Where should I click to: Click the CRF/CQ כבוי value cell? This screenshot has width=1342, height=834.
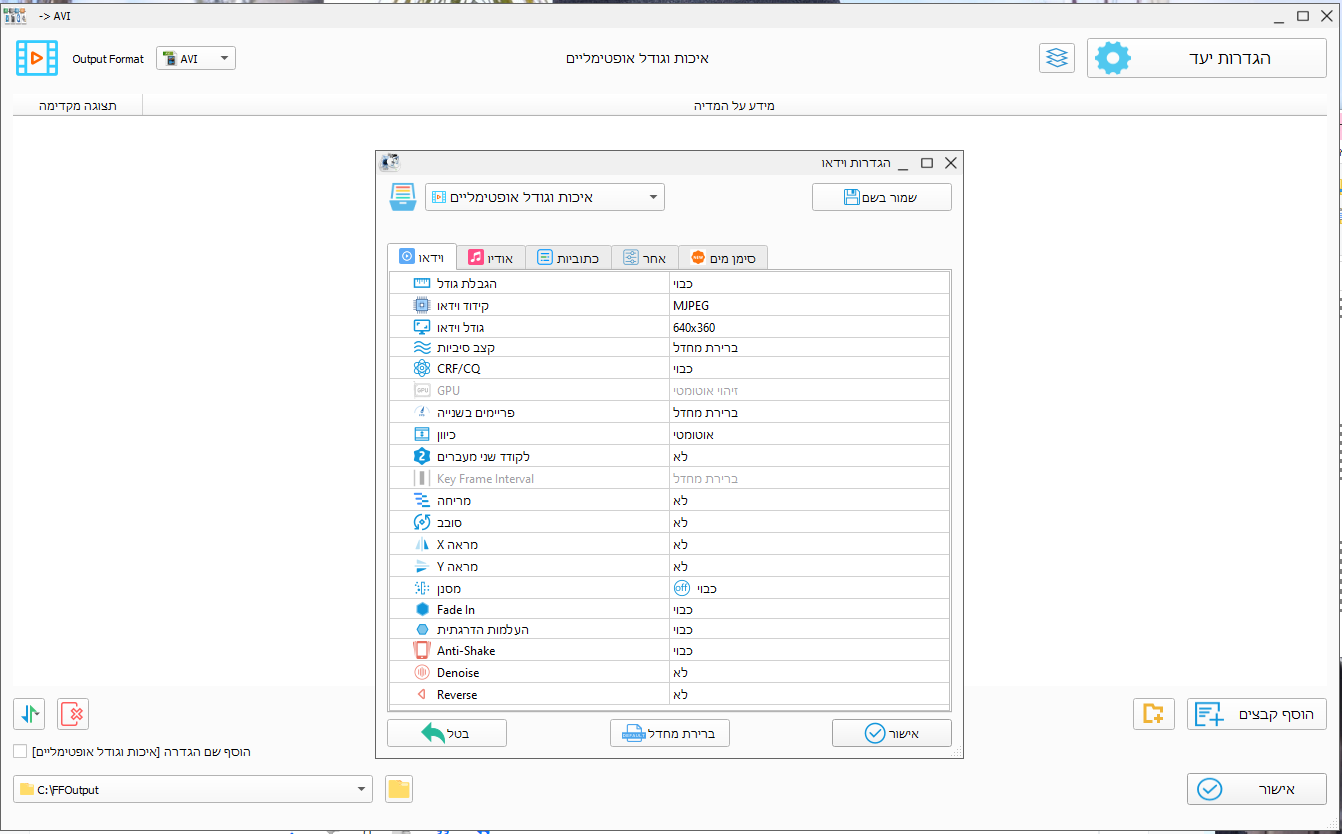coord(810,369)
